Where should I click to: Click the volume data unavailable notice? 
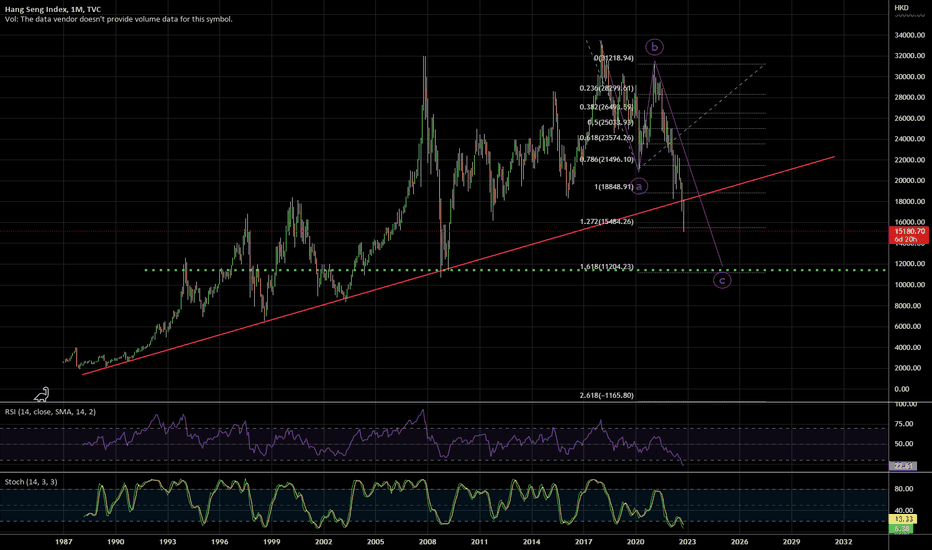click(x=118, y=19)
